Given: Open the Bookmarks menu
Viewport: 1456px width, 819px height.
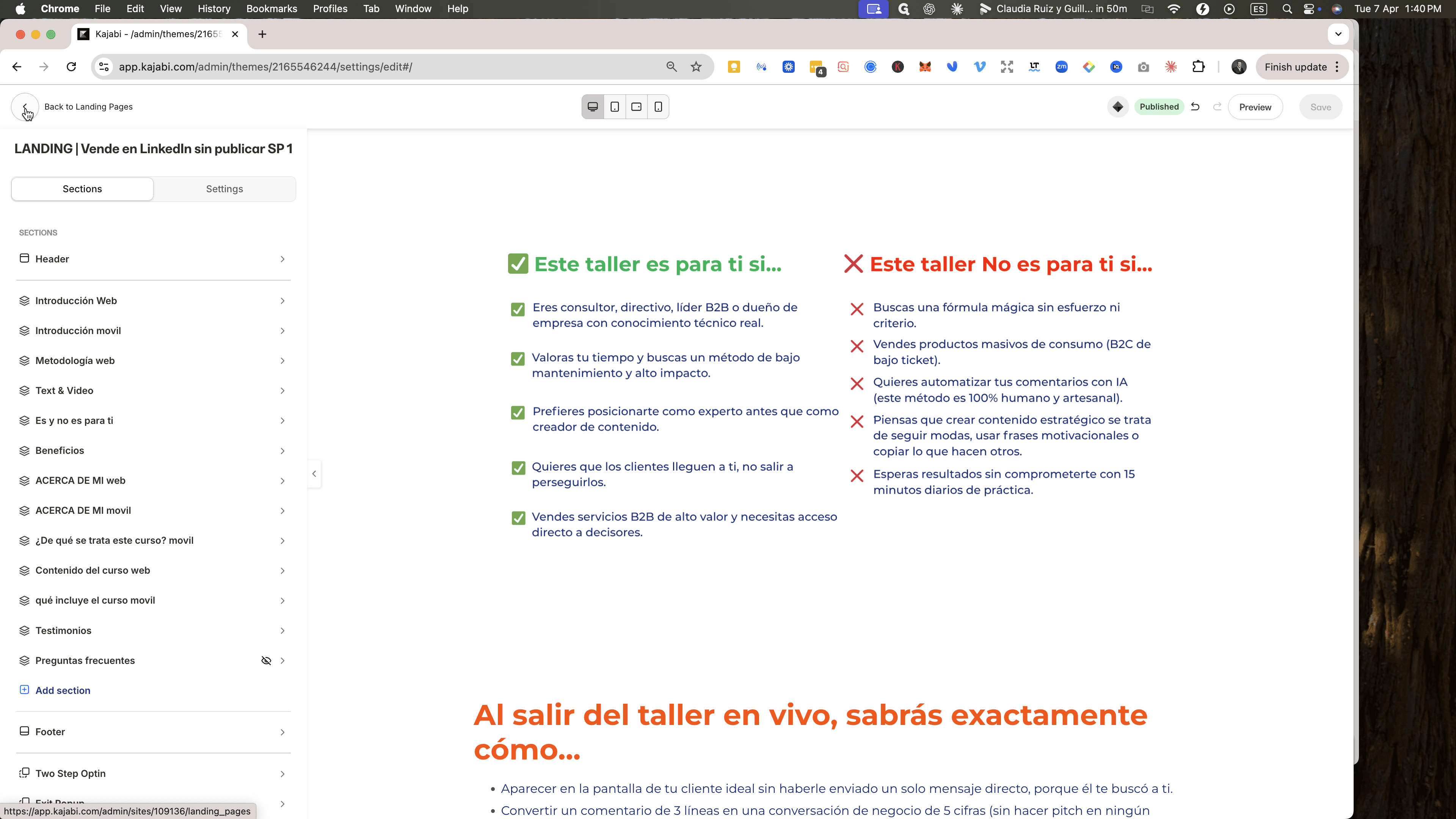Looking at the screenshot, I should tap(271, 8).
